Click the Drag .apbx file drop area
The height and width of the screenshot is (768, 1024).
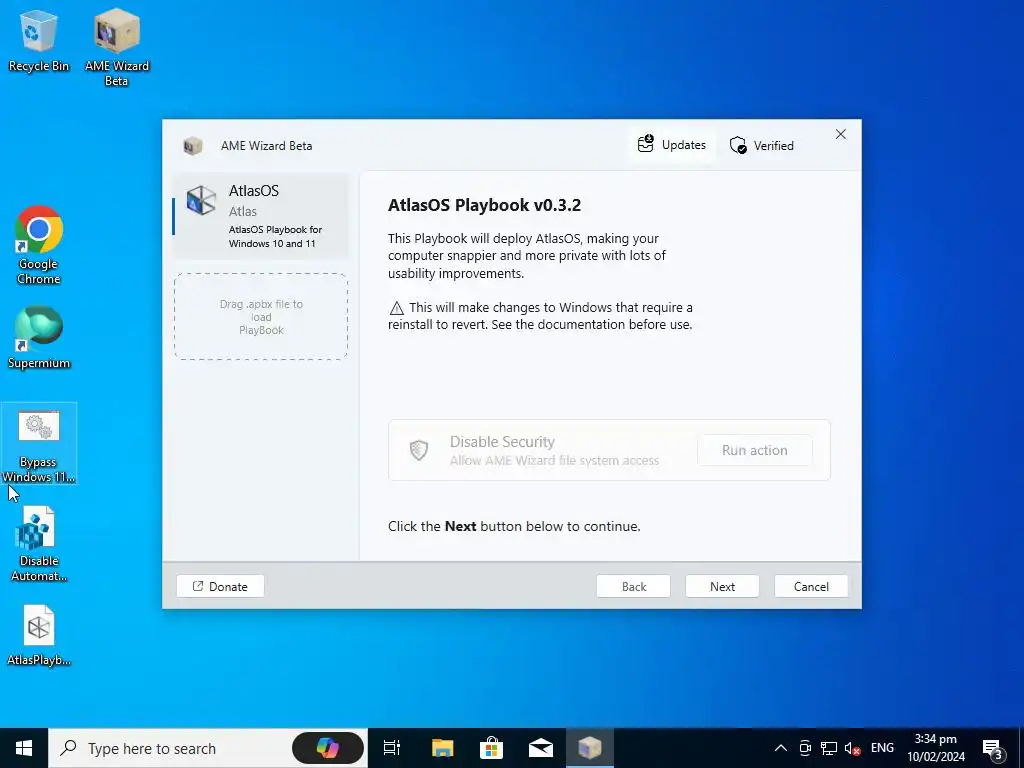(261, 317)
